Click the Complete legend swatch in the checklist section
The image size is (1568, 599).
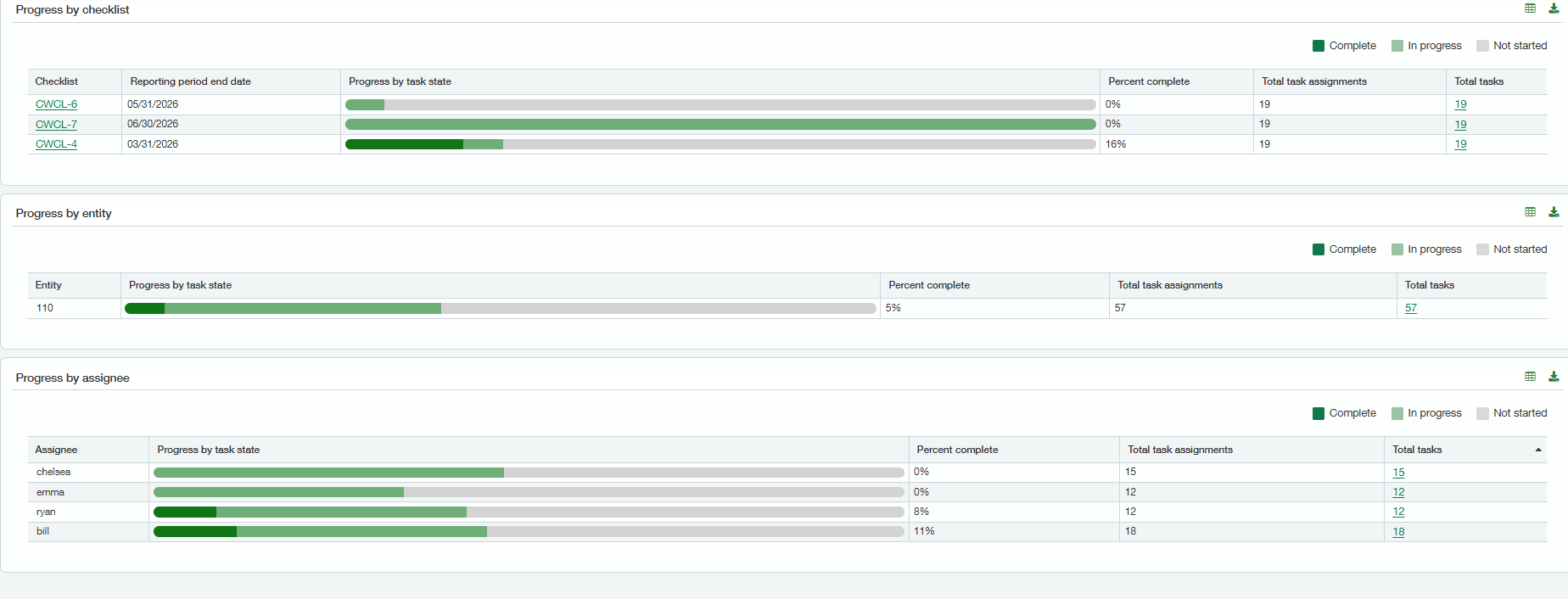tap(1319, 46)
